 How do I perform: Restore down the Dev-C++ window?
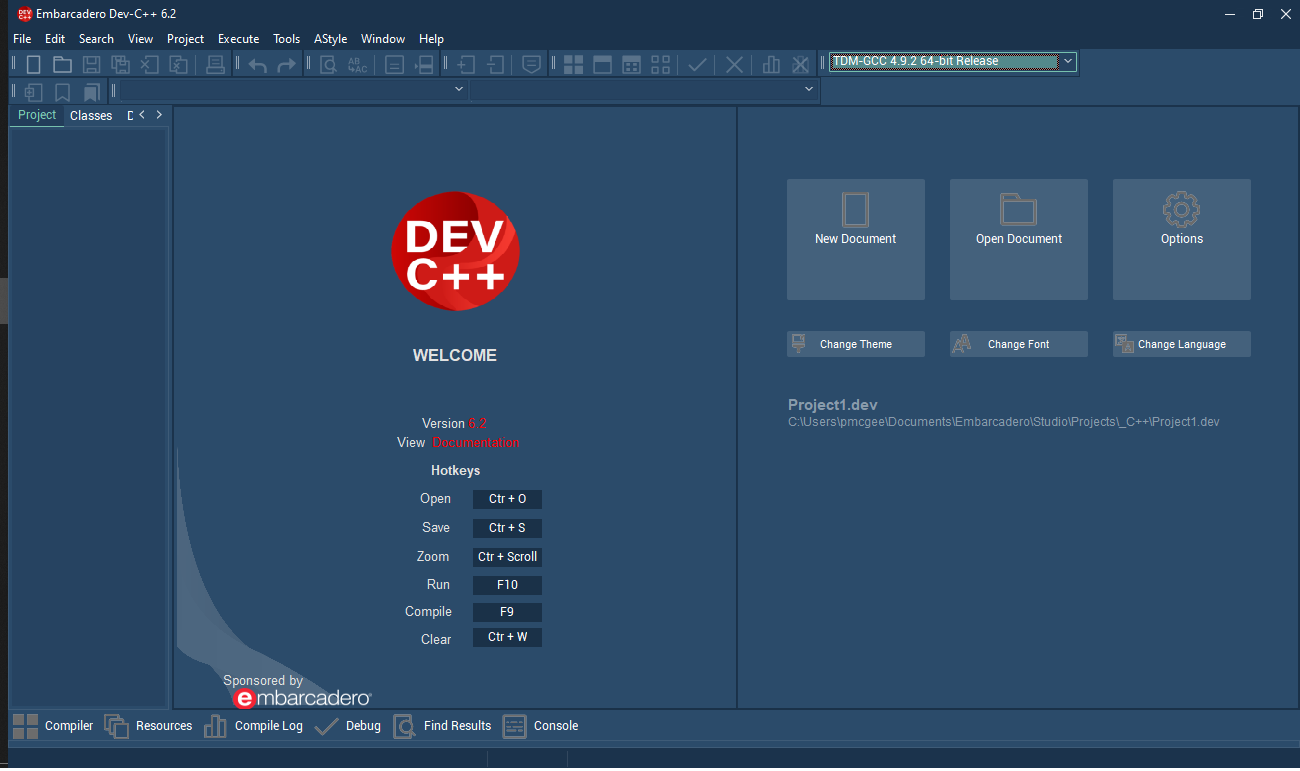(1258, 13)
